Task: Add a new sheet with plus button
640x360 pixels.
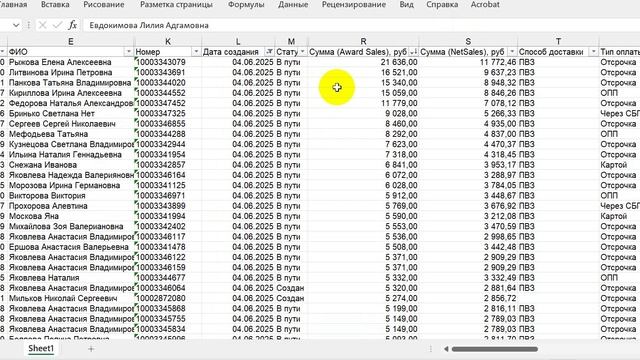Action: click(x=91, y=349)
